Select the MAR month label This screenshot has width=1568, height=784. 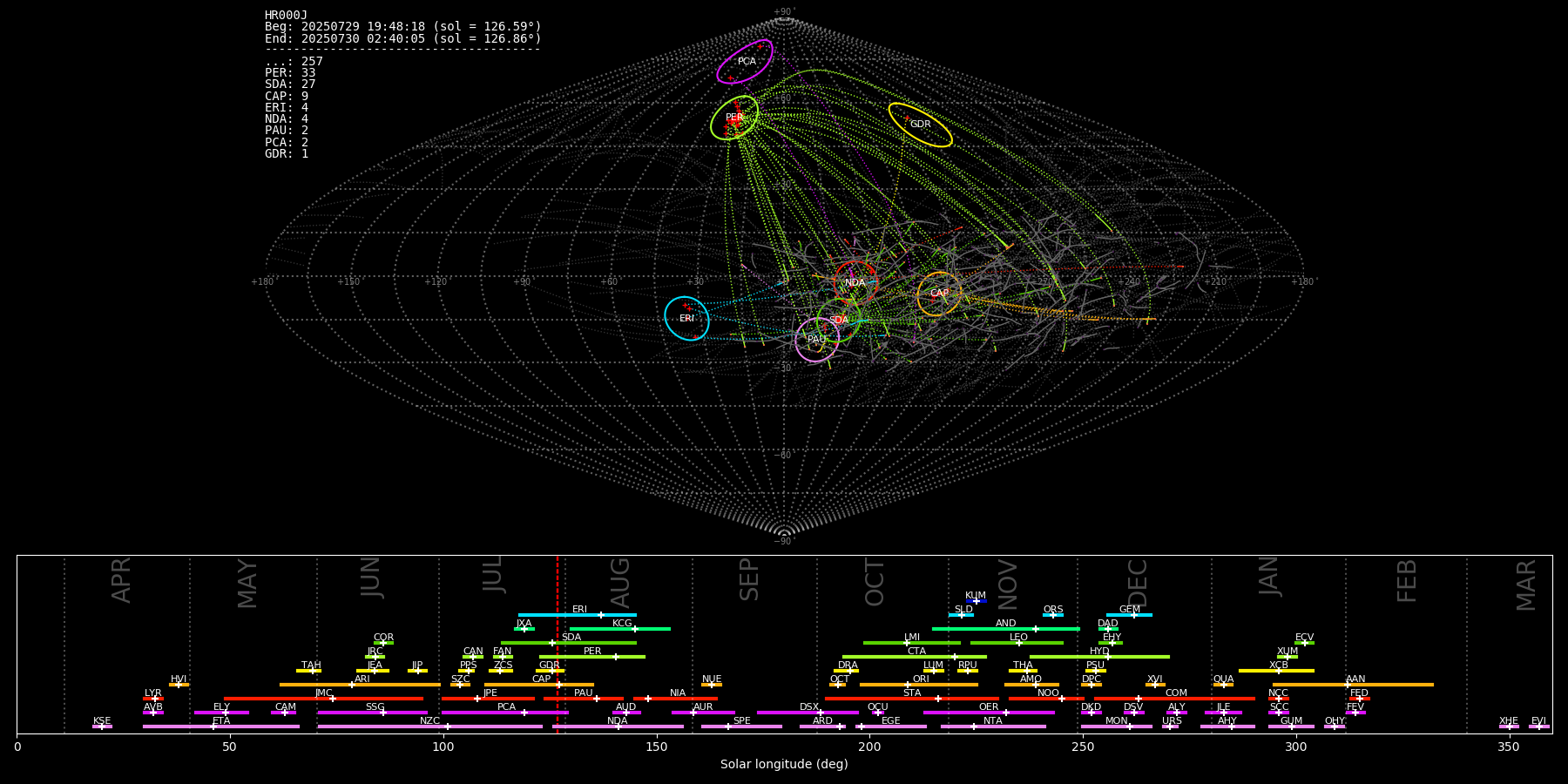tap(1526, 585)
